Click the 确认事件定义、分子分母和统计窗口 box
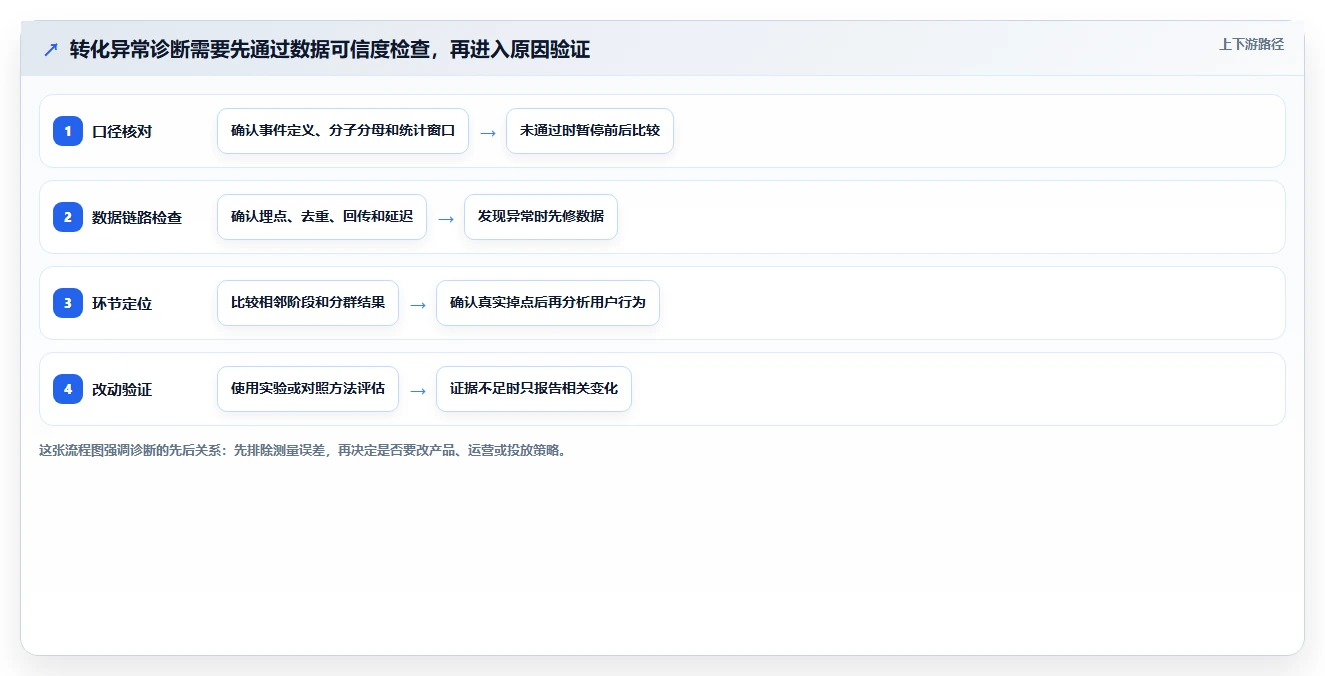Viewport: 1325px width, 676px height. click(x=343, y=131)
